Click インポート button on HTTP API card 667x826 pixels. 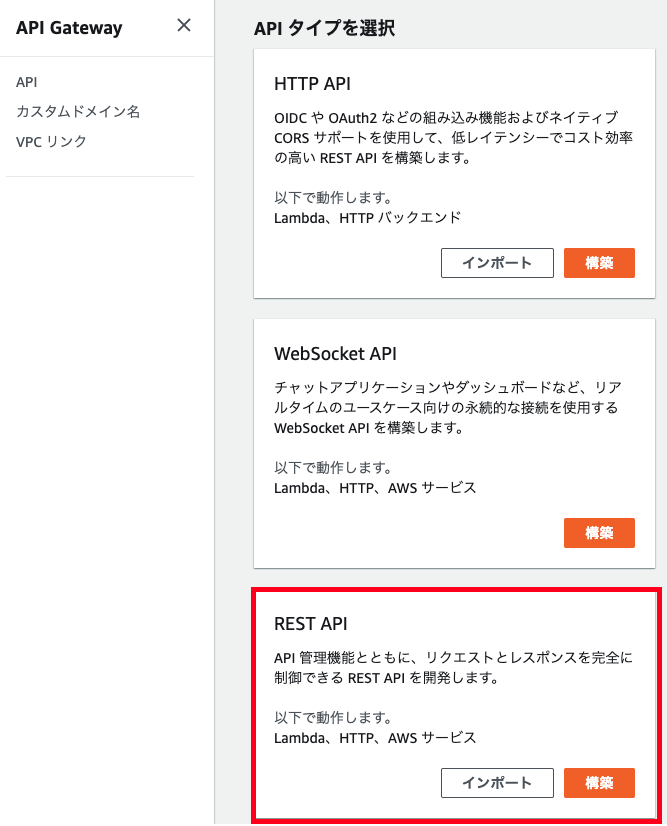pos(497,263)
